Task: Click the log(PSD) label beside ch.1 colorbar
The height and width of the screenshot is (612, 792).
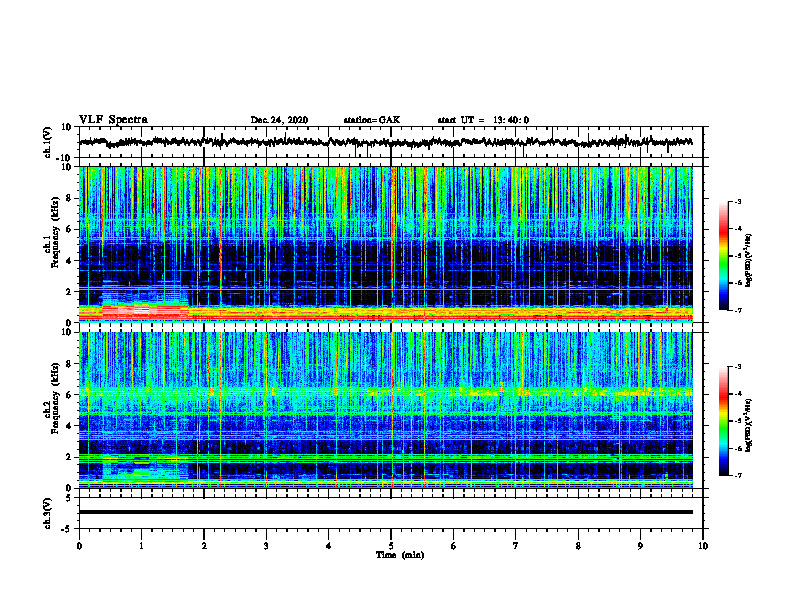Action: 749,261
